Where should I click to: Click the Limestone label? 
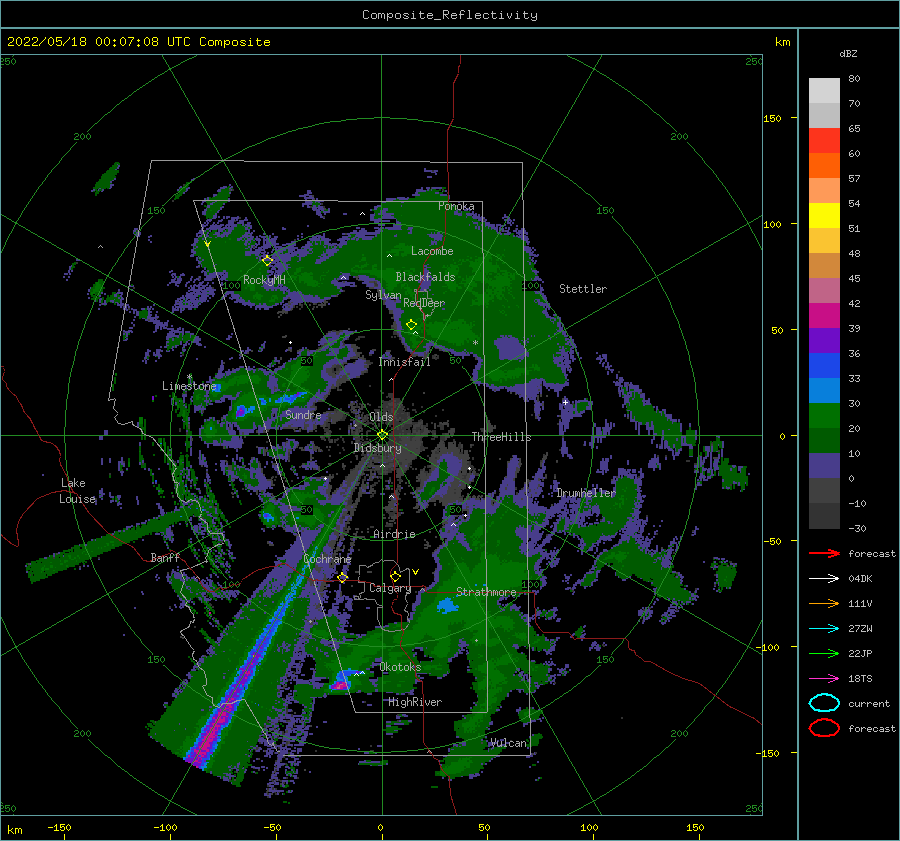[189, 386]
